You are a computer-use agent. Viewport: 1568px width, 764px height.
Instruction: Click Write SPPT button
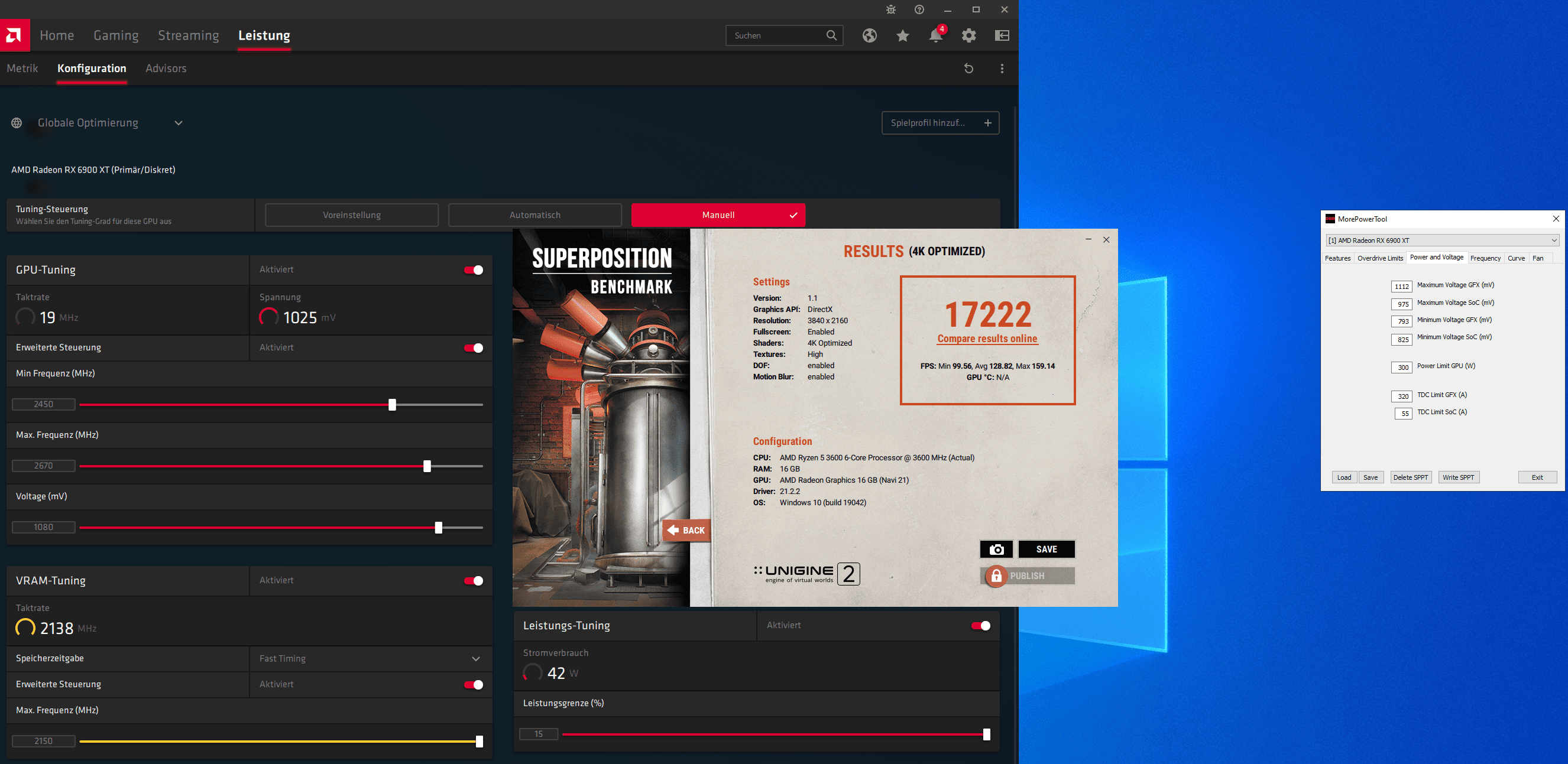(1458, 477)
